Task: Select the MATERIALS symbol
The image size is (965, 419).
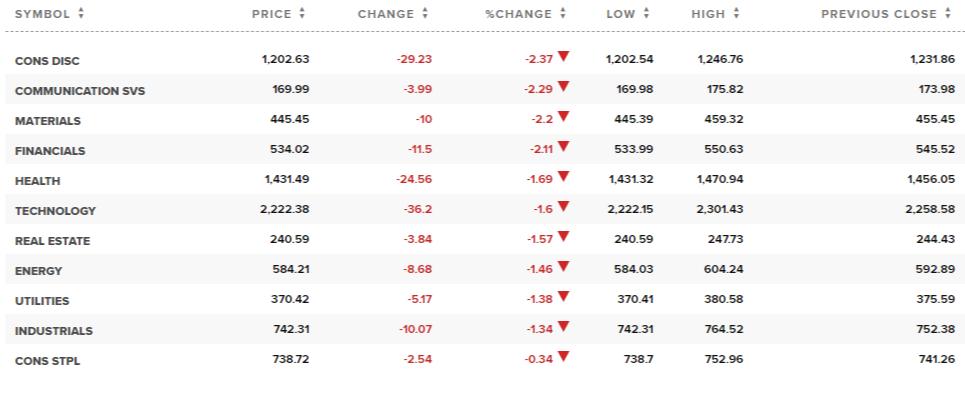Action: click(48, 121)
